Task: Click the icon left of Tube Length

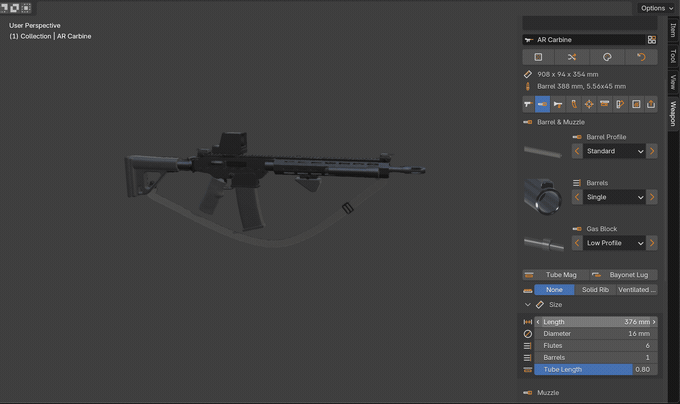Action: coord(528,370)
